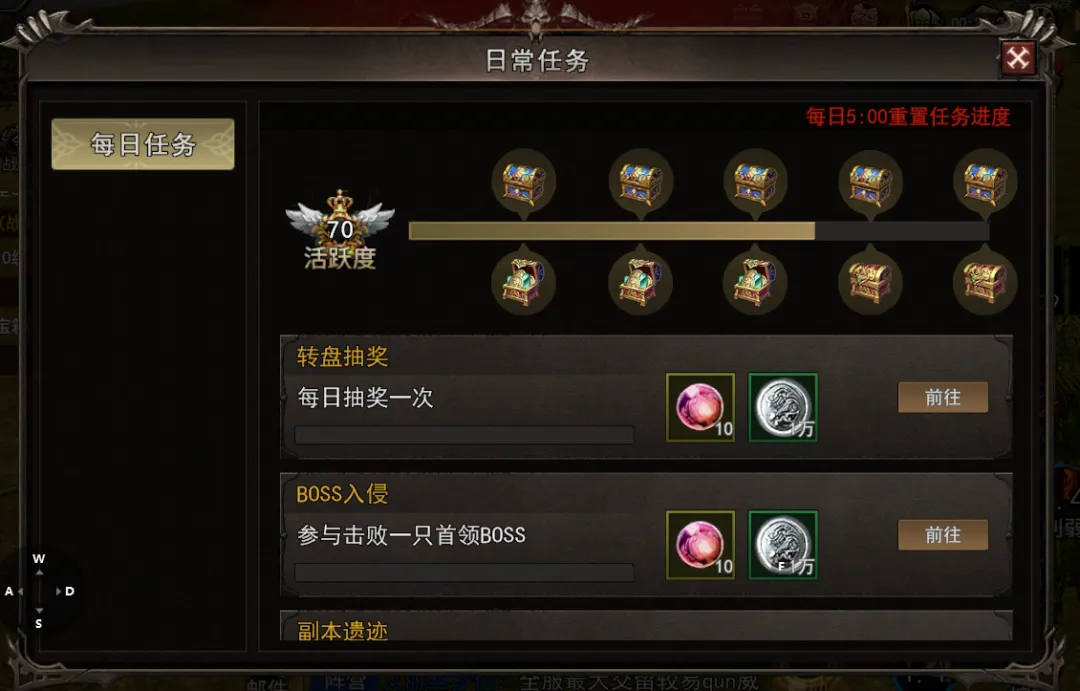This screenshot has height=691, width=1080.
Task: Open the first blue treasure chest reward
Action: [523, 183]
